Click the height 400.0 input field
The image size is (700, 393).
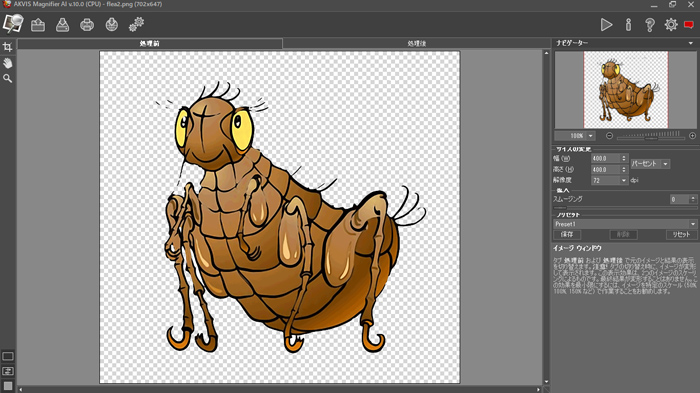(605, 170)
